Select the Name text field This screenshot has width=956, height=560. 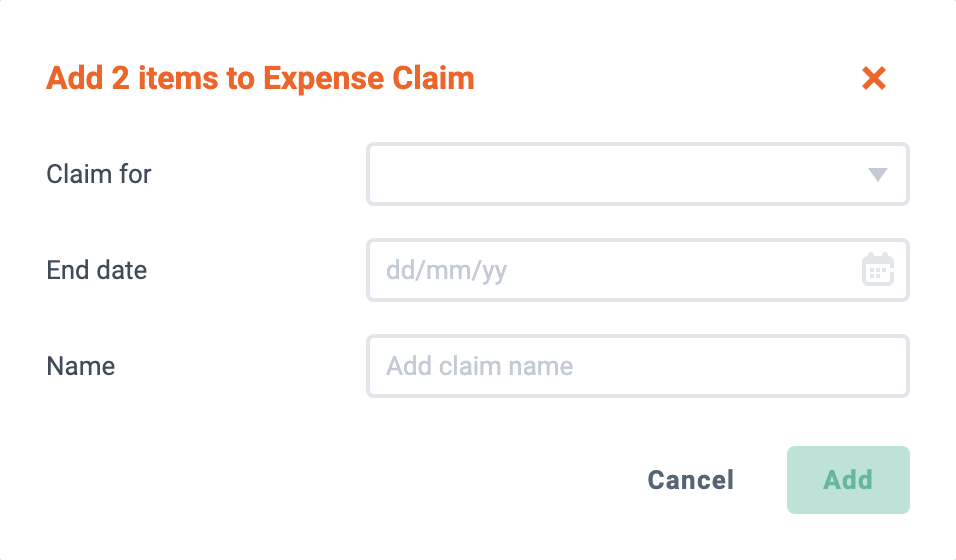[x=638, y=366]
